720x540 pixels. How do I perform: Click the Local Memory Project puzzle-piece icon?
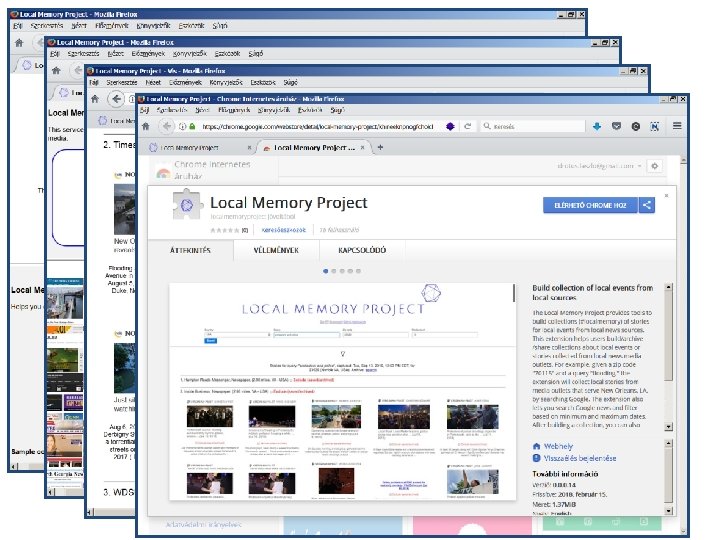(x=187, y=204)
